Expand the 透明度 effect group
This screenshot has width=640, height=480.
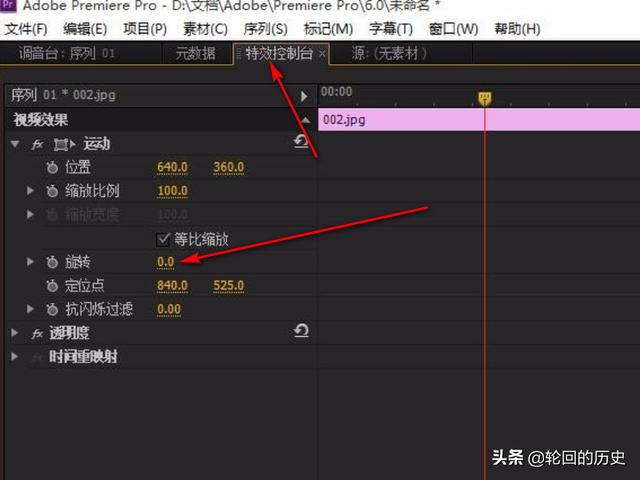pyautogui.click(x=15, y=333)
